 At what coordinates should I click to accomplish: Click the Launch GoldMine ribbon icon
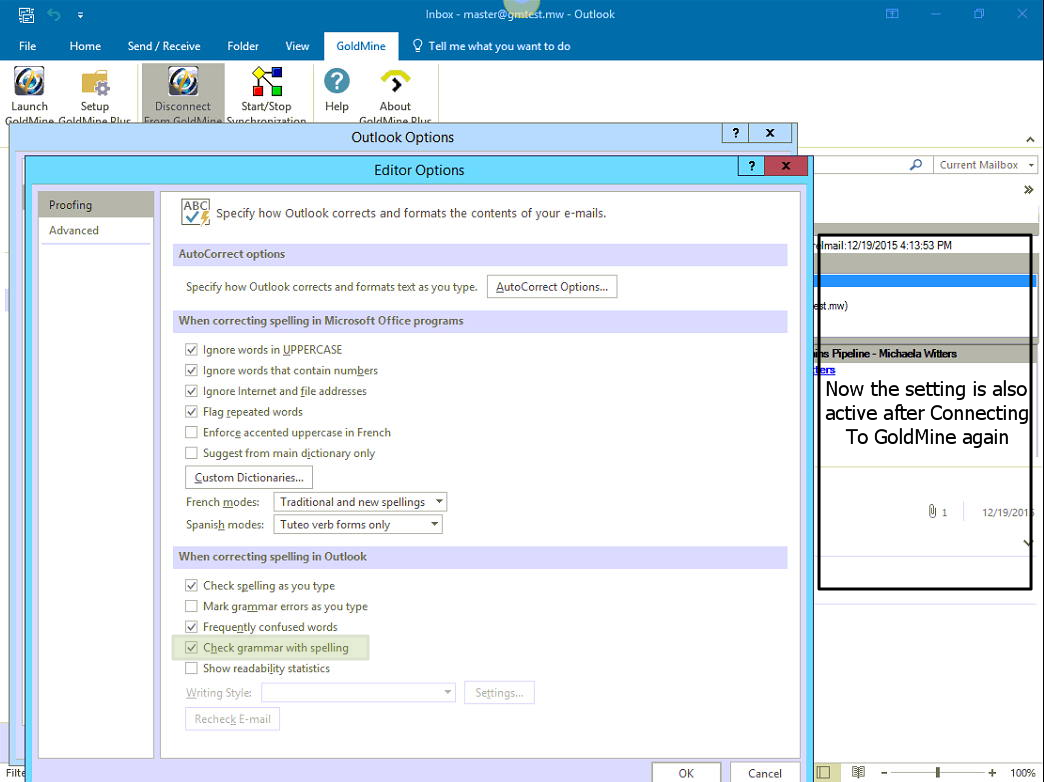coord(29,83)
